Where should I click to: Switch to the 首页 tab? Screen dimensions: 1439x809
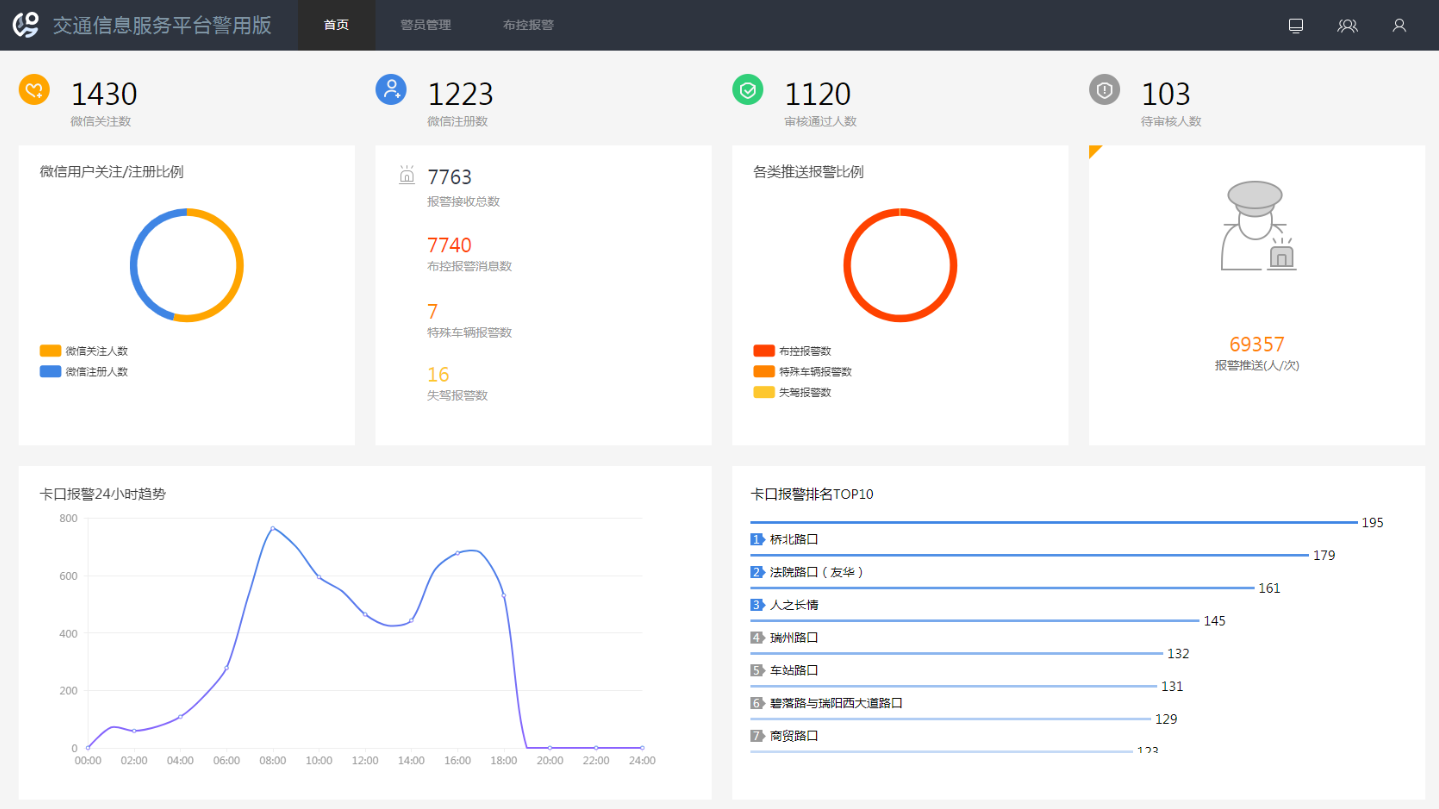(x=336, y=25)
